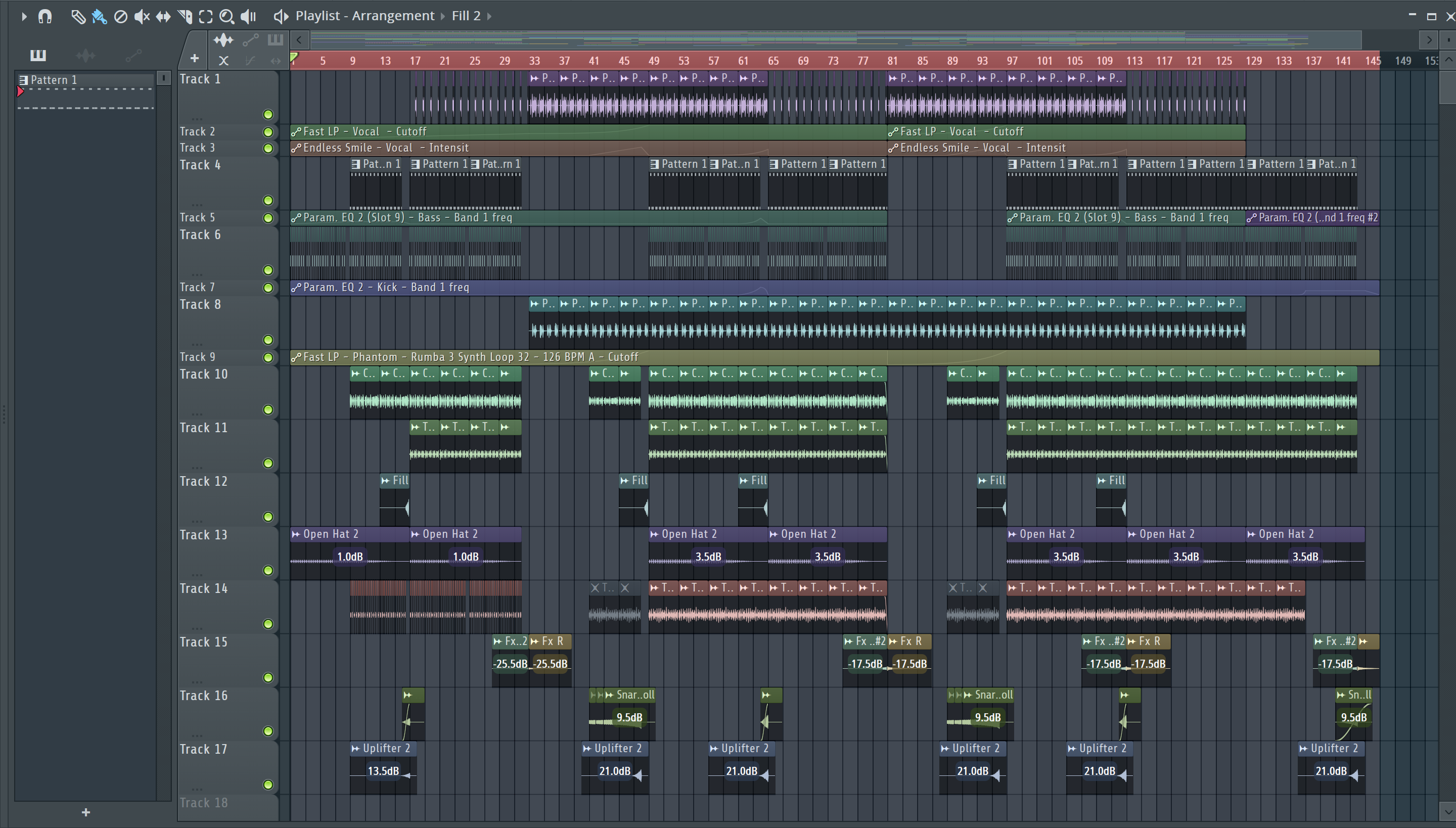The height and width of the screenshot is (828, 1456).
Task: Show patterns in the picker panel
Action: pos(37,55)
